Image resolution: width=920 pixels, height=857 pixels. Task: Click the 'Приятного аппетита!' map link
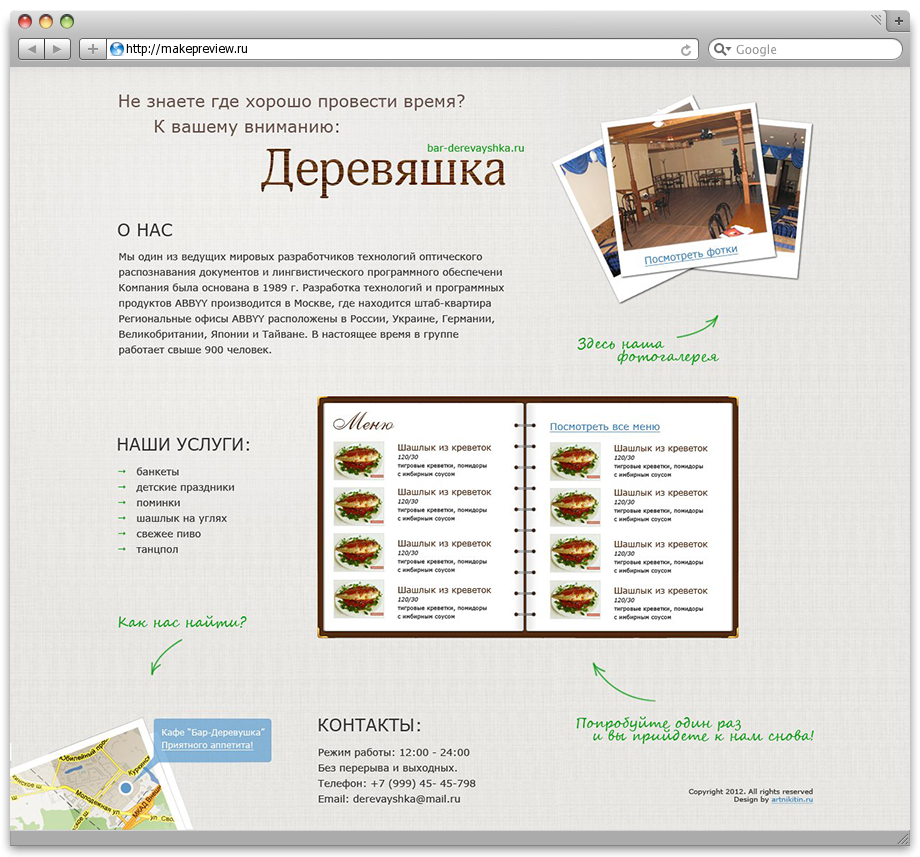(207, 745)
